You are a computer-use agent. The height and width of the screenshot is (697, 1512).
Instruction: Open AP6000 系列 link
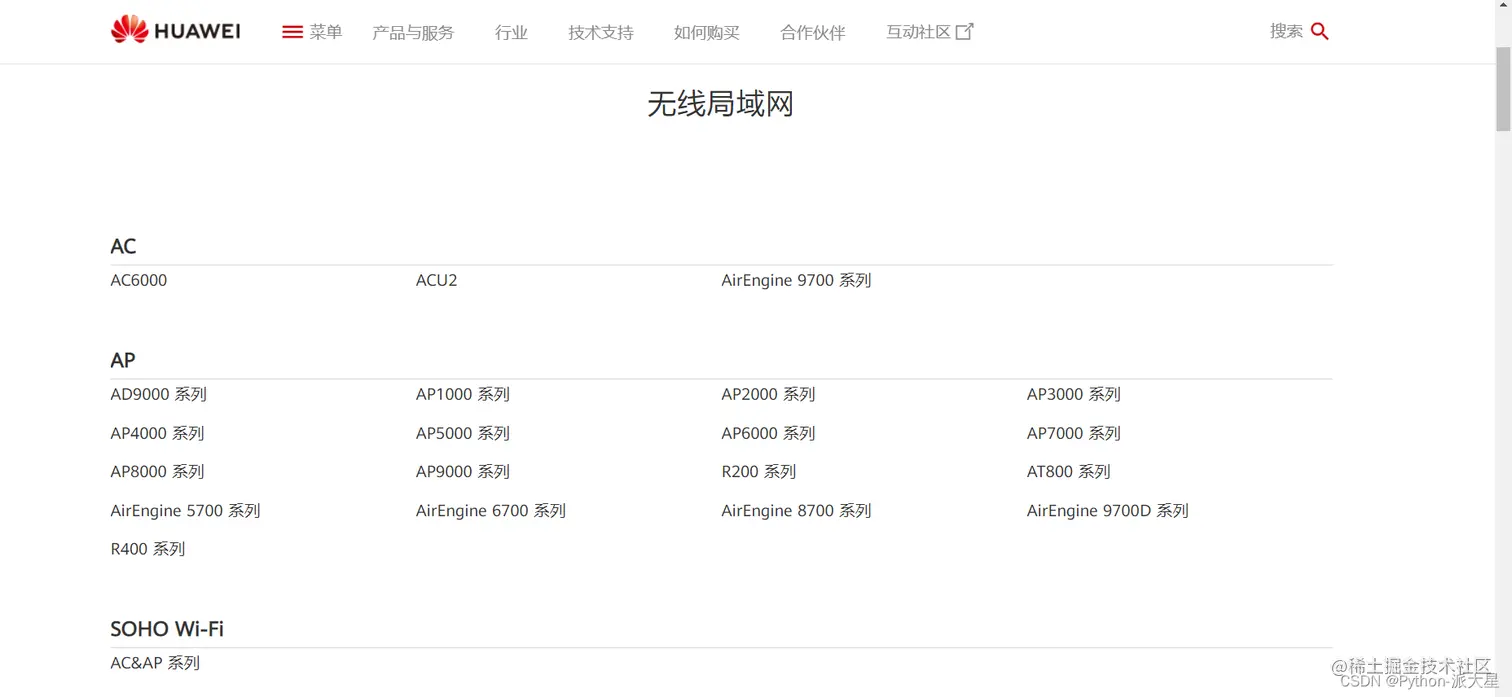click(x=768, y=433)
